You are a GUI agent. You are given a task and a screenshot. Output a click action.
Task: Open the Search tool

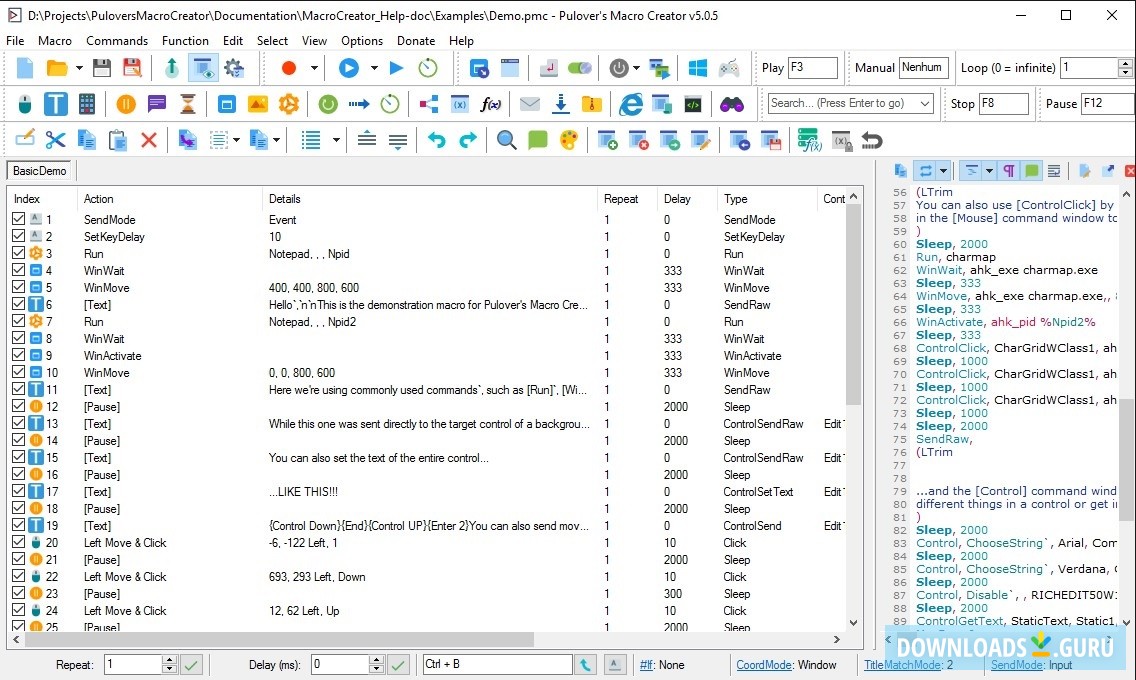pyautogui.click(x=506, y=140)
